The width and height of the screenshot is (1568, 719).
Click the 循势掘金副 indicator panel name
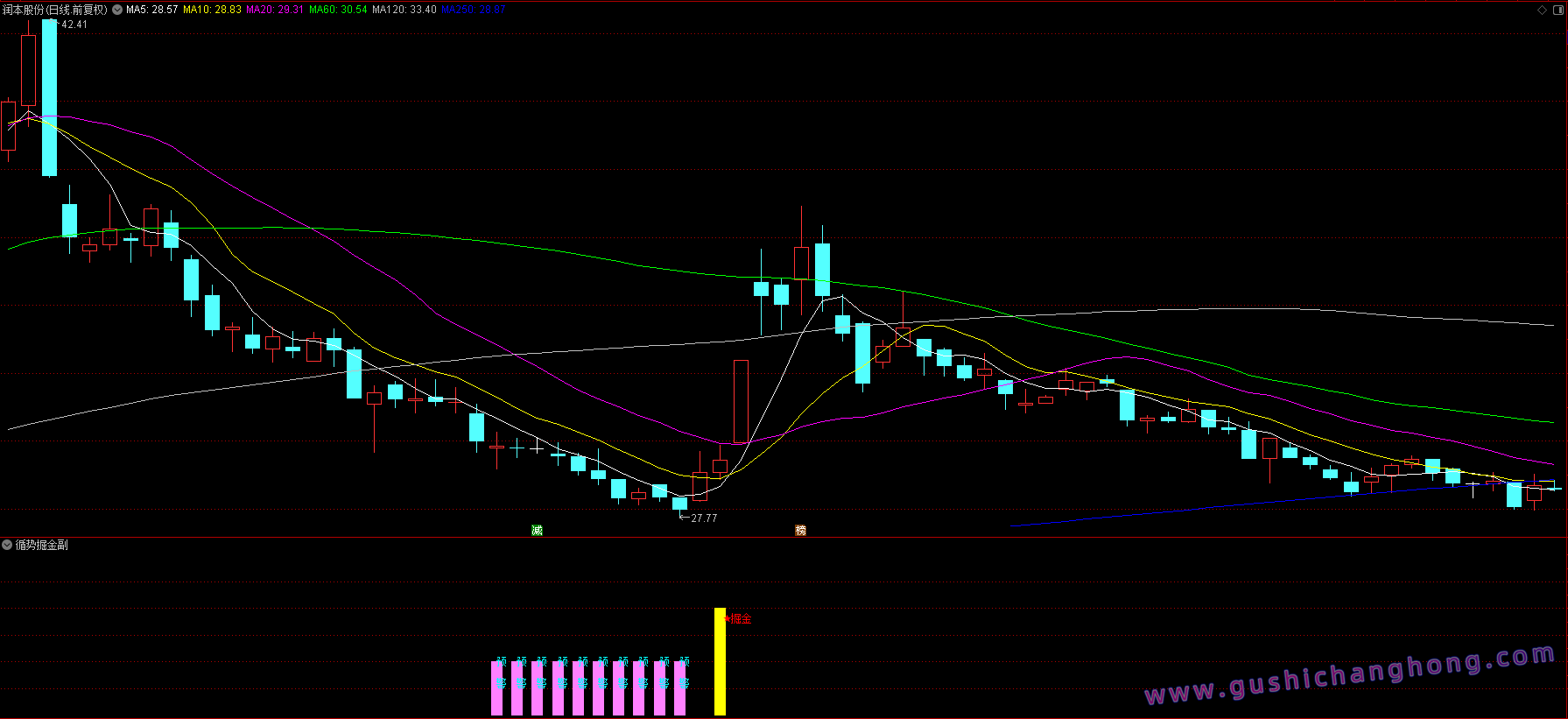41,545
